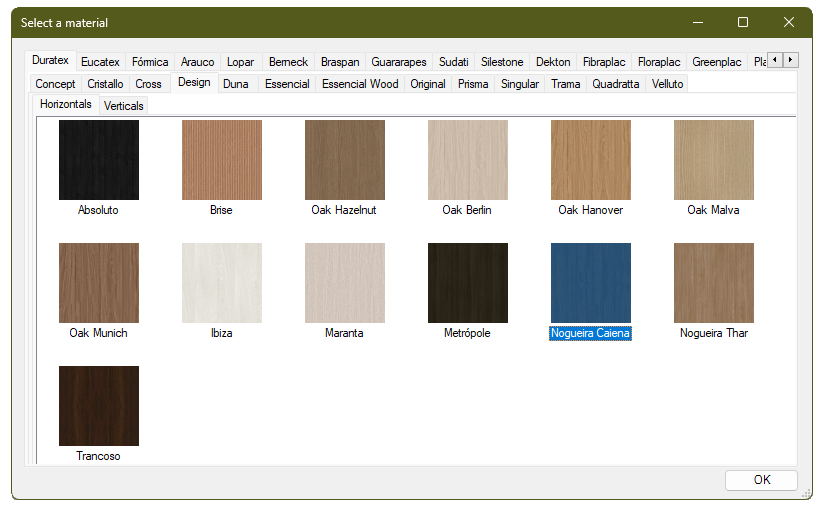Click the Trancoso name label
Viewport: 820px width, 508px height.
[x=98, y=456]
